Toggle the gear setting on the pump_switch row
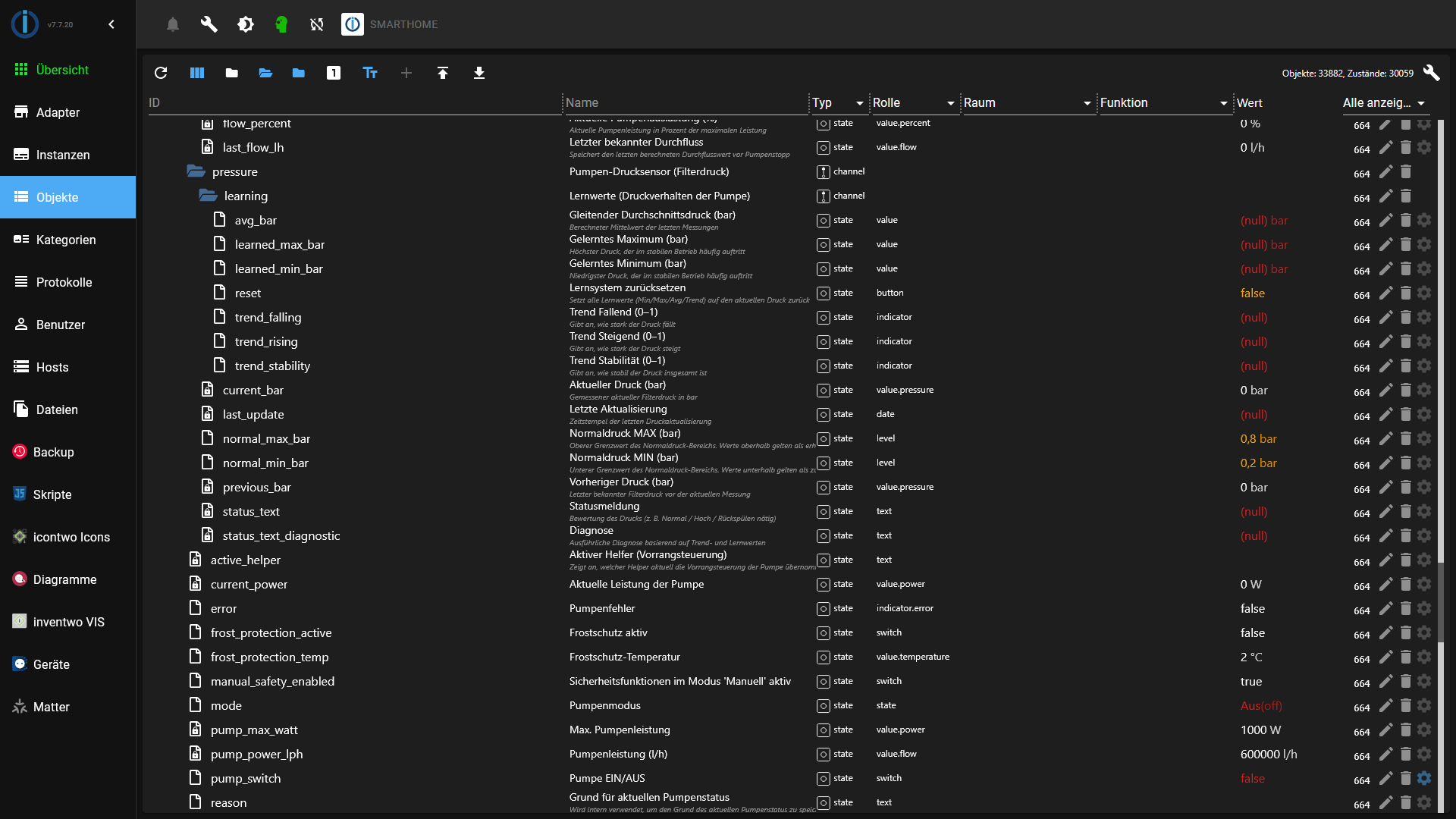The height and width of the screenshot is (819, 1456). pos(1424,778)
